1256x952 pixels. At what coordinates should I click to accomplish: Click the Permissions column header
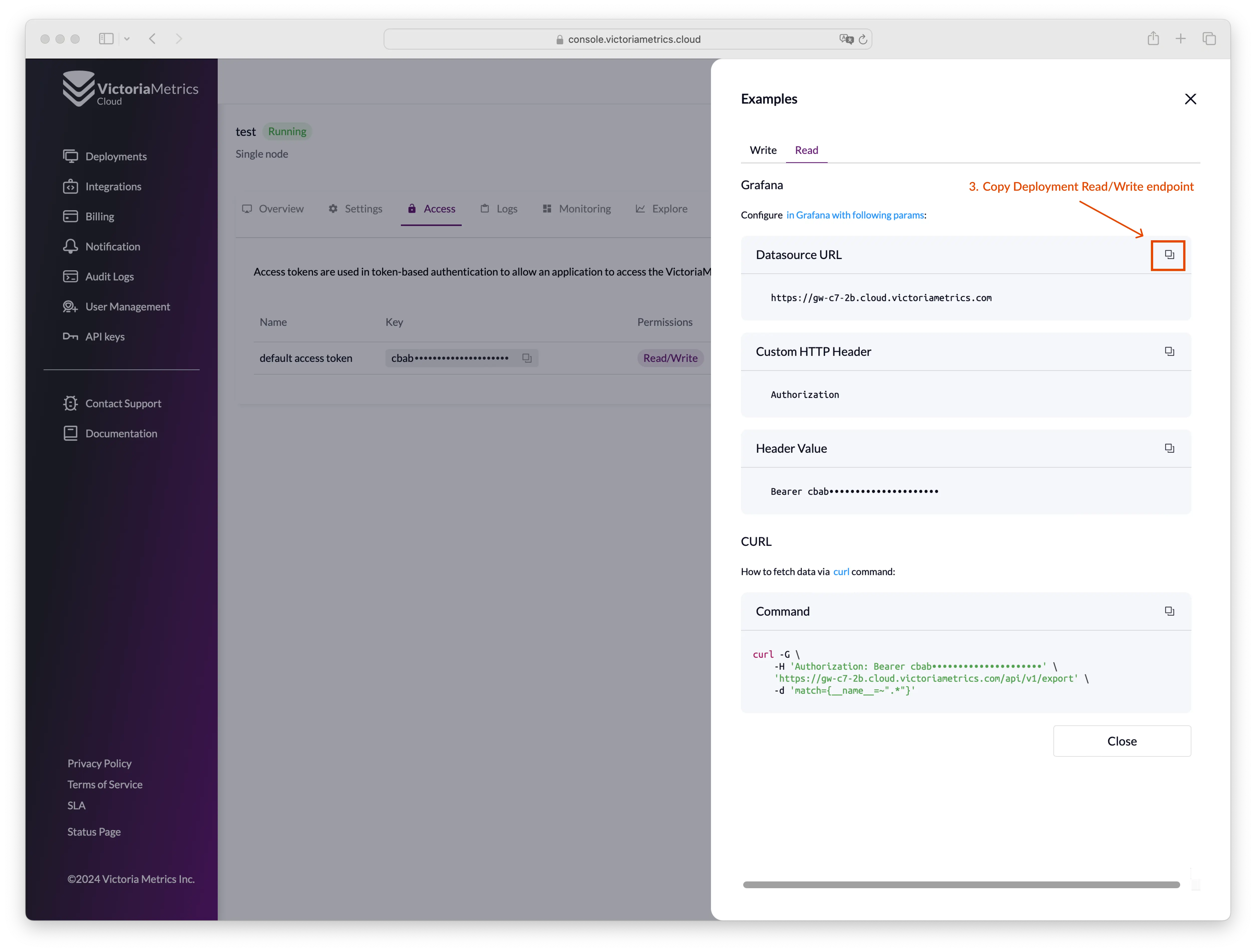point(665,322)
